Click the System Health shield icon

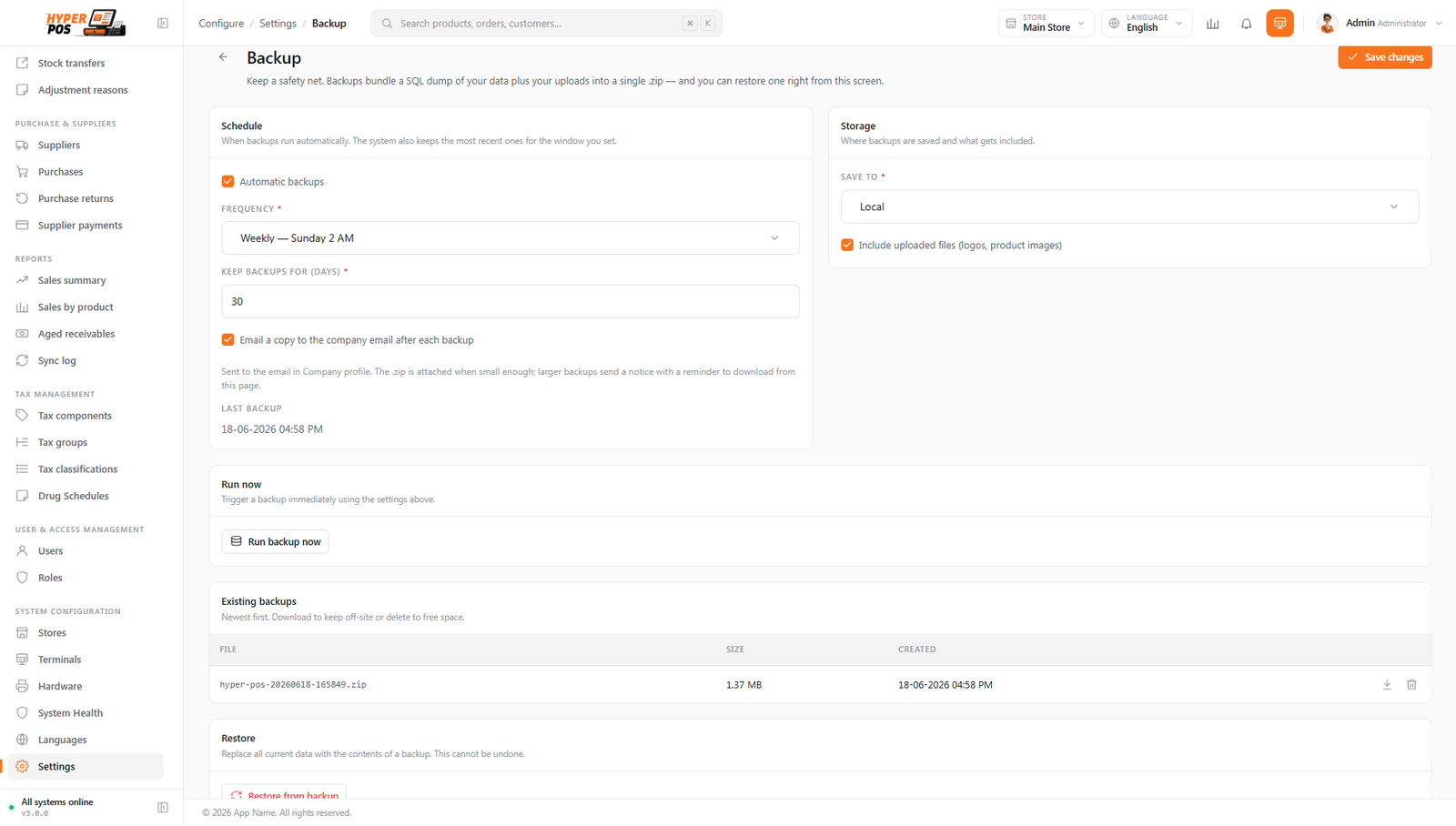22,713
